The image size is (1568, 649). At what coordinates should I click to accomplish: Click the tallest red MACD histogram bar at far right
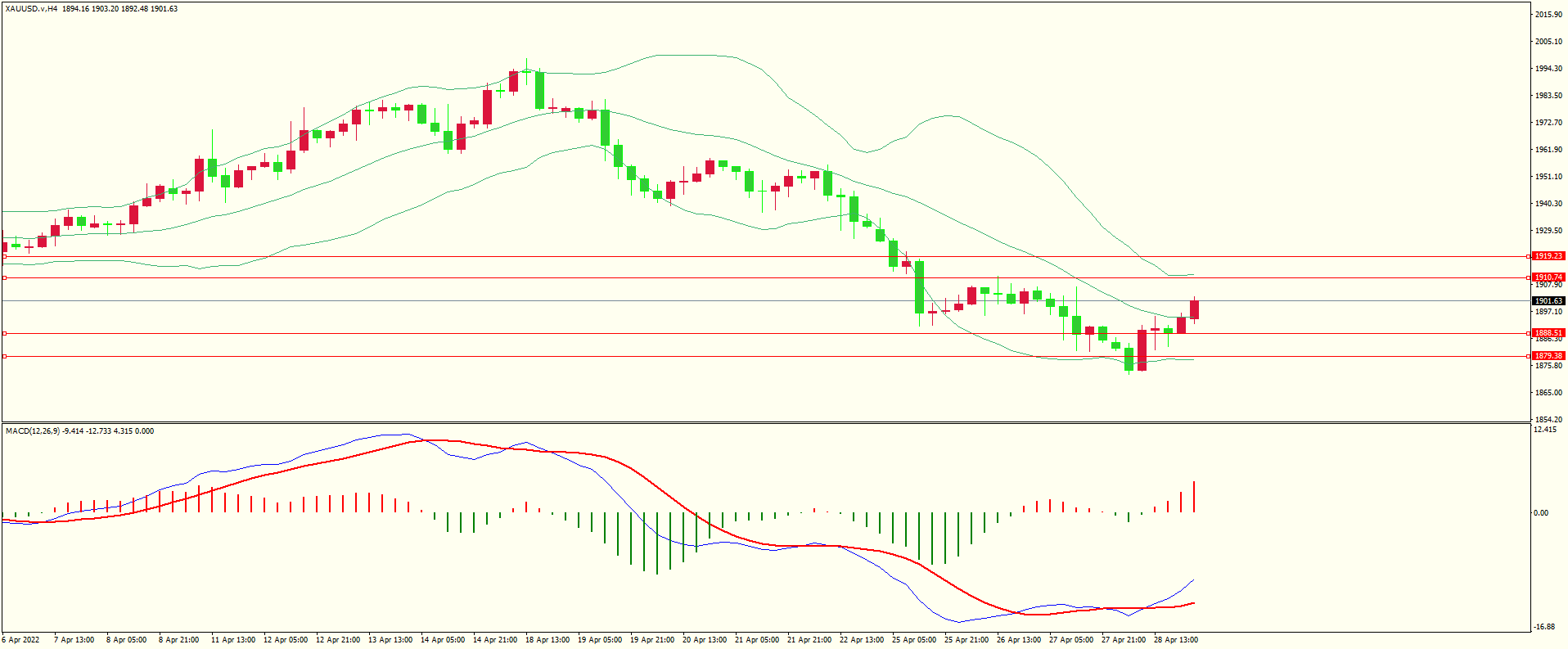pyautogui.click(x=1194, y=497)
